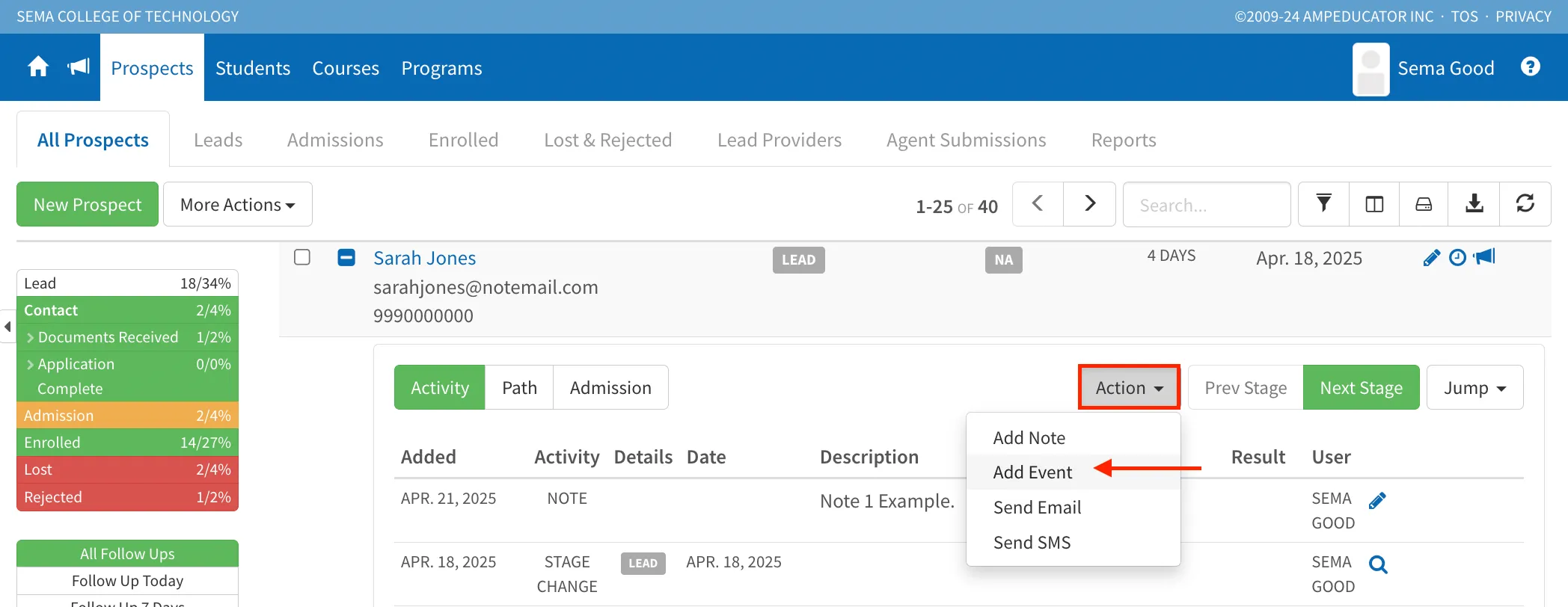This screenshot has width=1568, height=607.
Task: Choose Send Email from Action menu
Action: tap(1074, 508)
